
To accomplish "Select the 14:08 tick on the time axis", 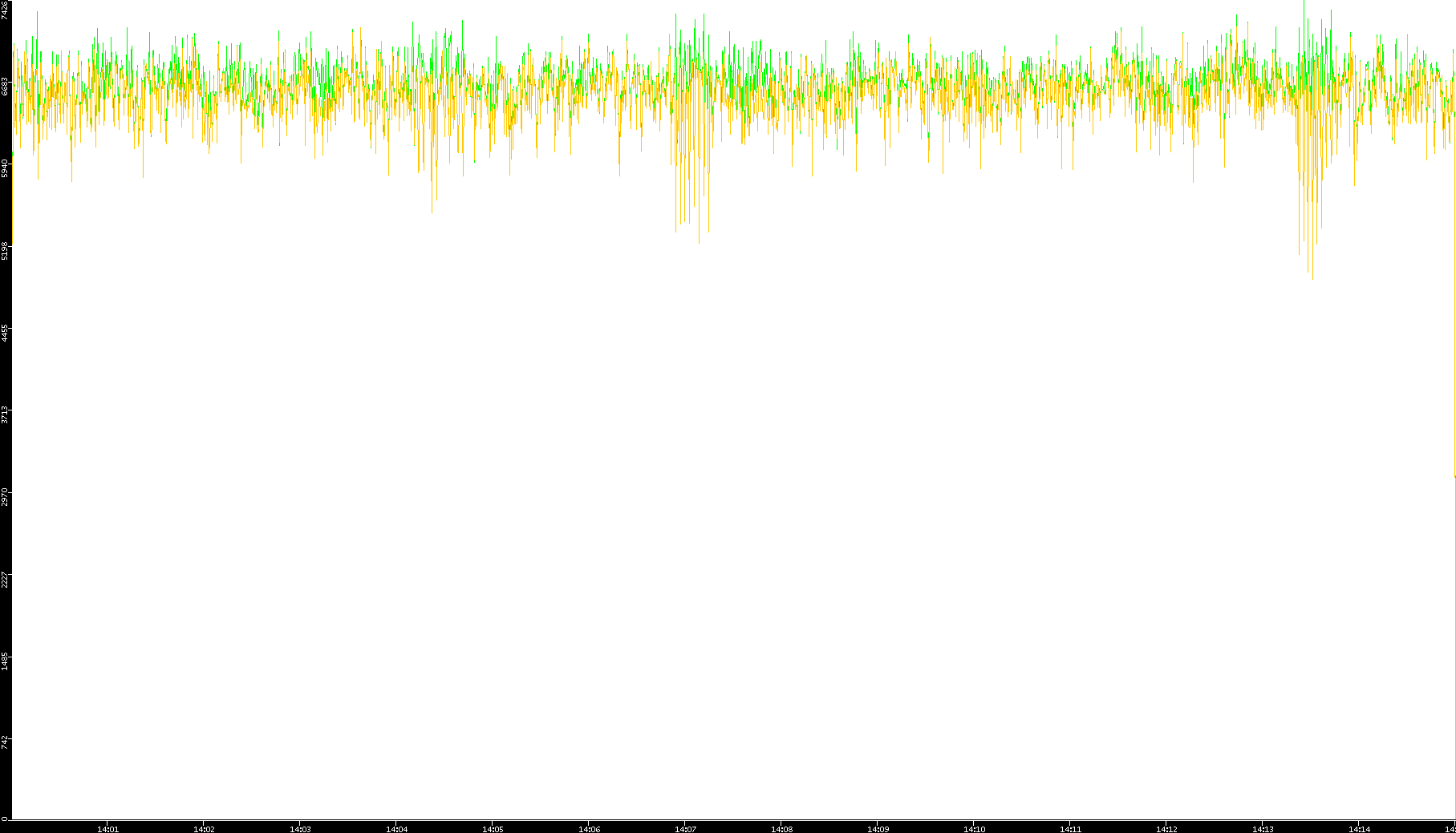I will [x=781, y=829].
